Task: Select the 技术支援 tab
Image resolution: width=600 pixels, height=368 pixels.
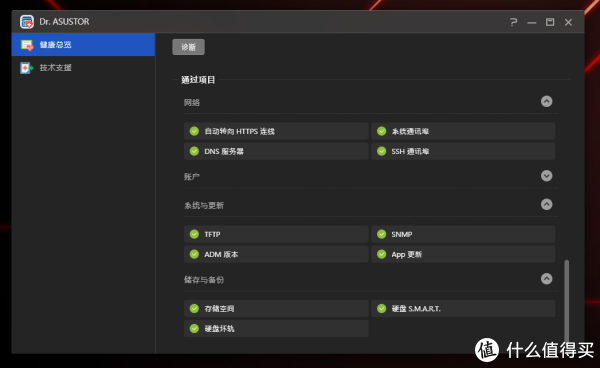Action: [83, 68]
